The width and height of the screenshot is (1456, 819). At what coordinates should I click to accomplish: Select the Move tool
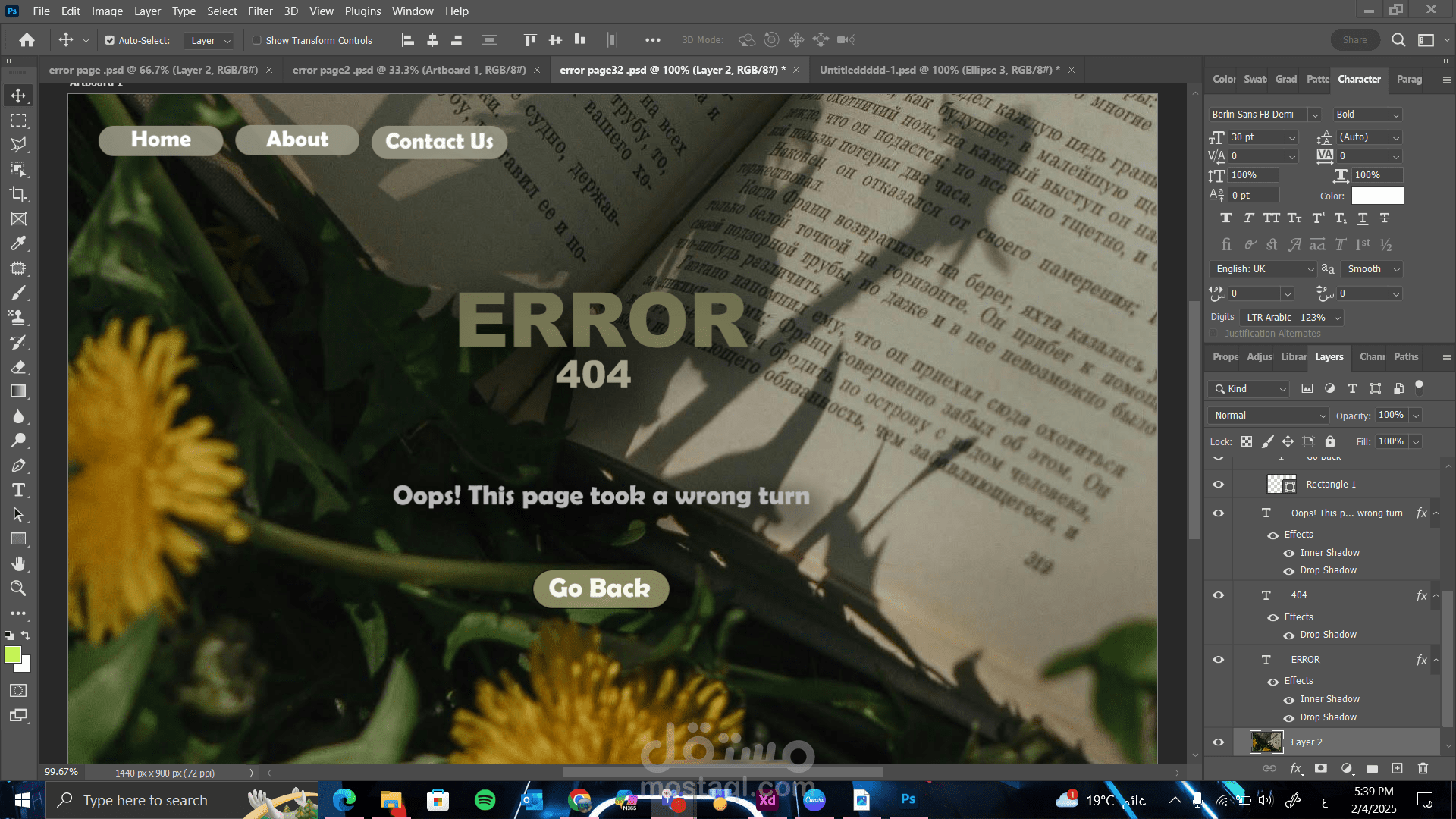(19, 96)
